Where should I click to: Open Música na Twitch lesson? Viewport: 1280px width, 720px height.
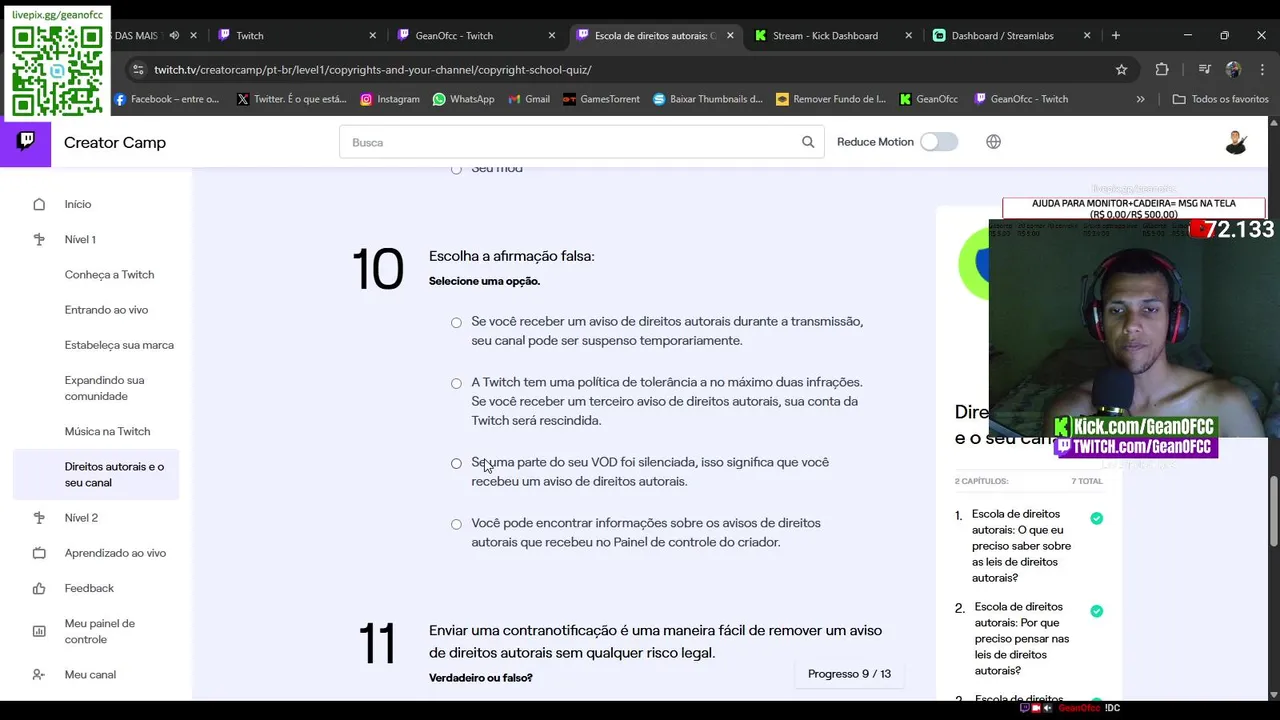(107, 432)
